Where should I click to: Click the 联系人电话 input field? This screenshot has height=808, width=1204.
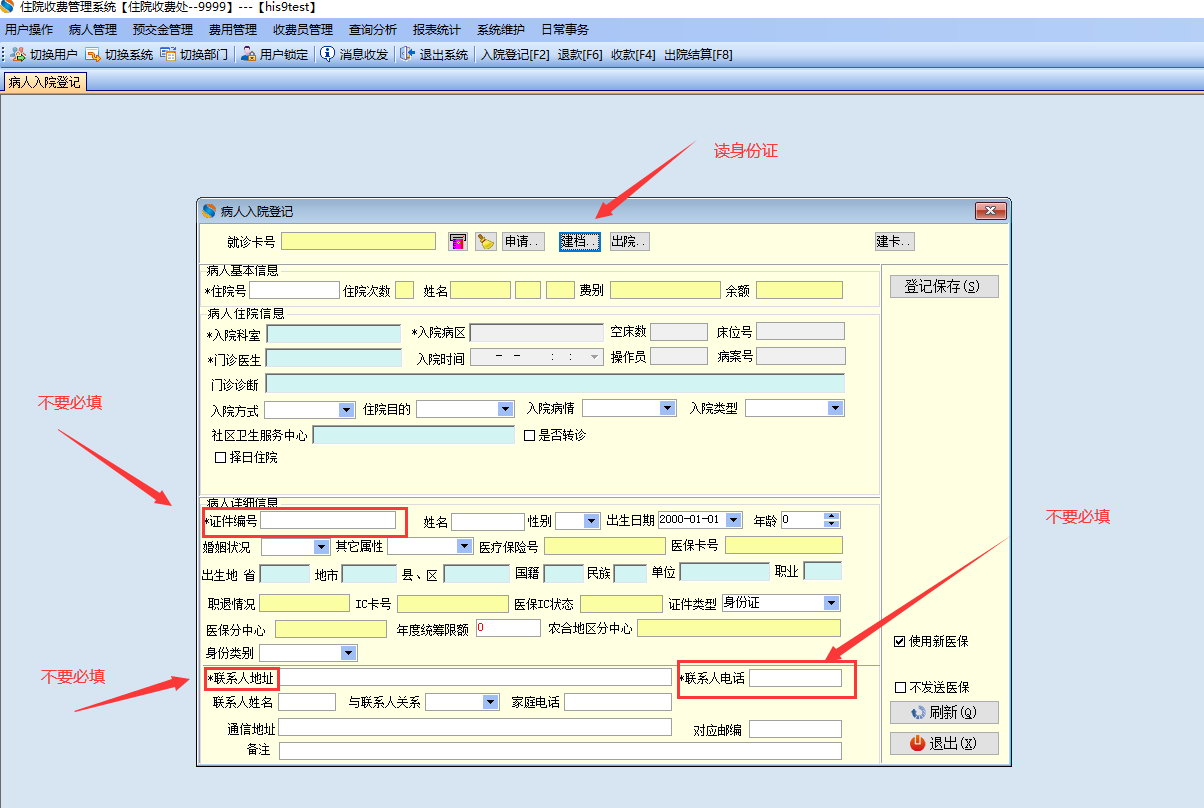(x=796, y=678)
